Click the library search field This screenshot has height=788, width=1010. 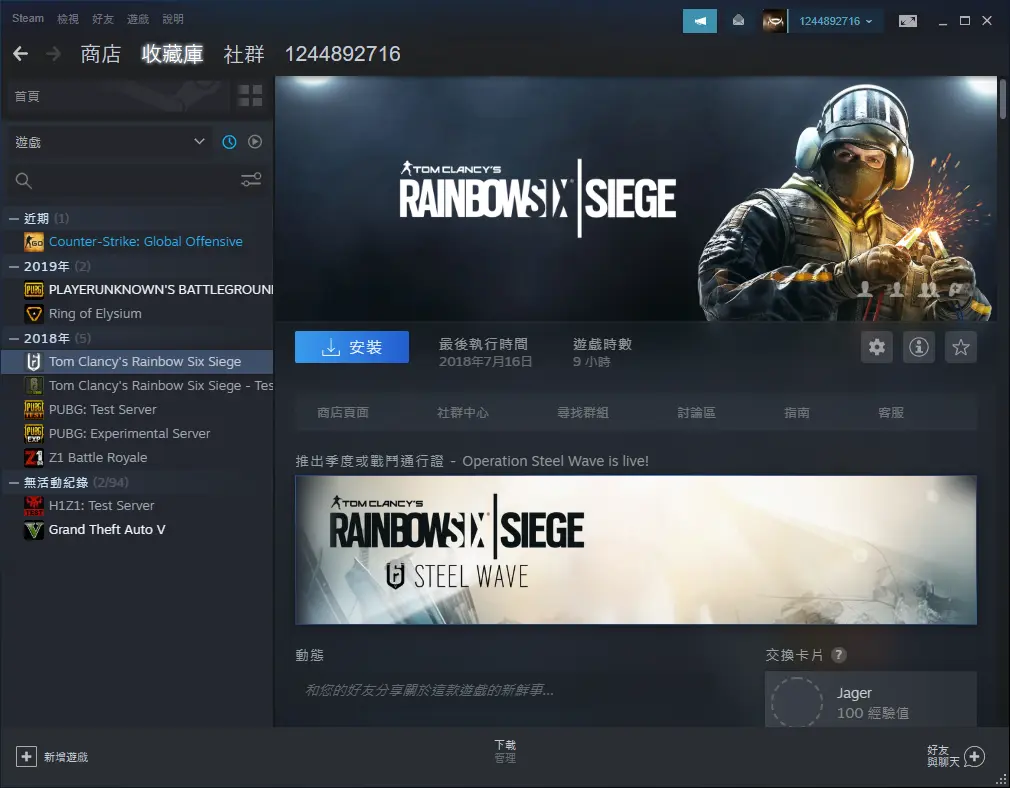click(122, 180)
